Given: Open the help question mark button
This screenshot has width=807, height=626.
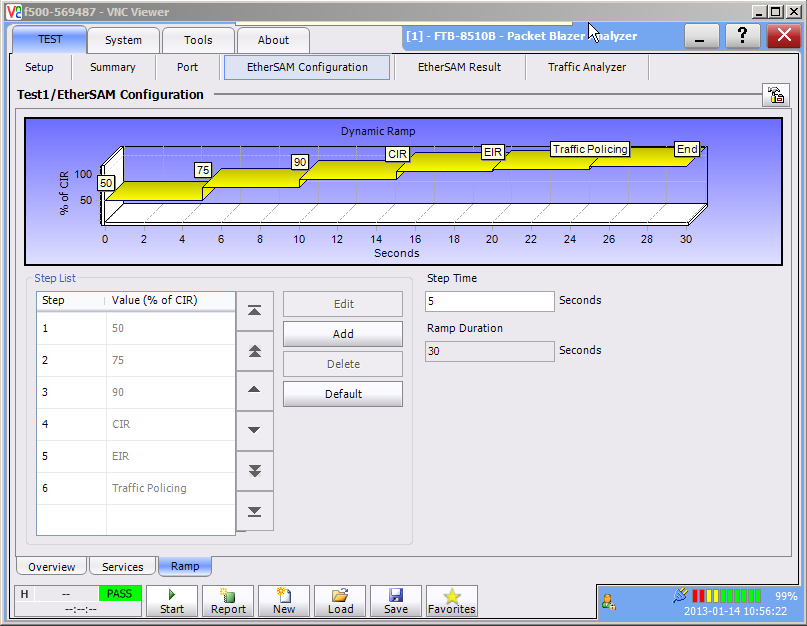Looking at the screenshot, I should pyautogui.click(x=742, y=36).
